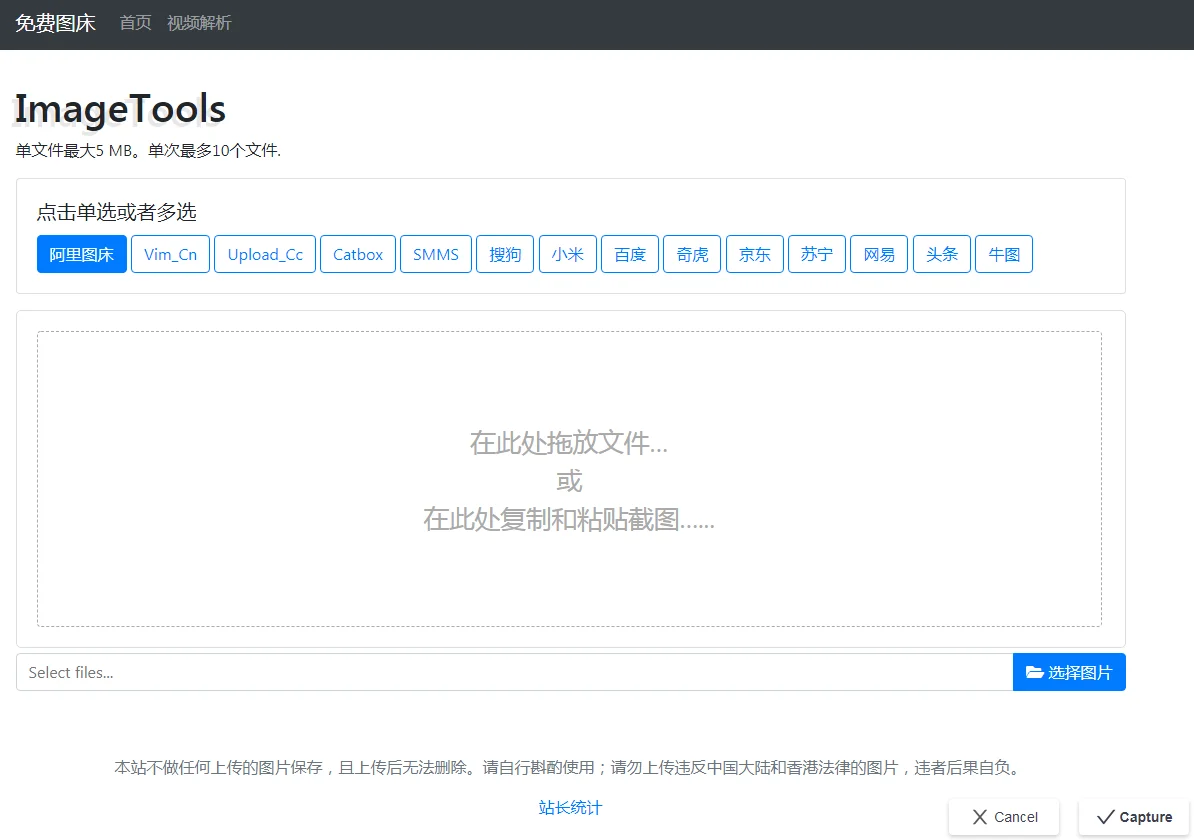Open the 首页 navigation link

[x=136, y=24]
